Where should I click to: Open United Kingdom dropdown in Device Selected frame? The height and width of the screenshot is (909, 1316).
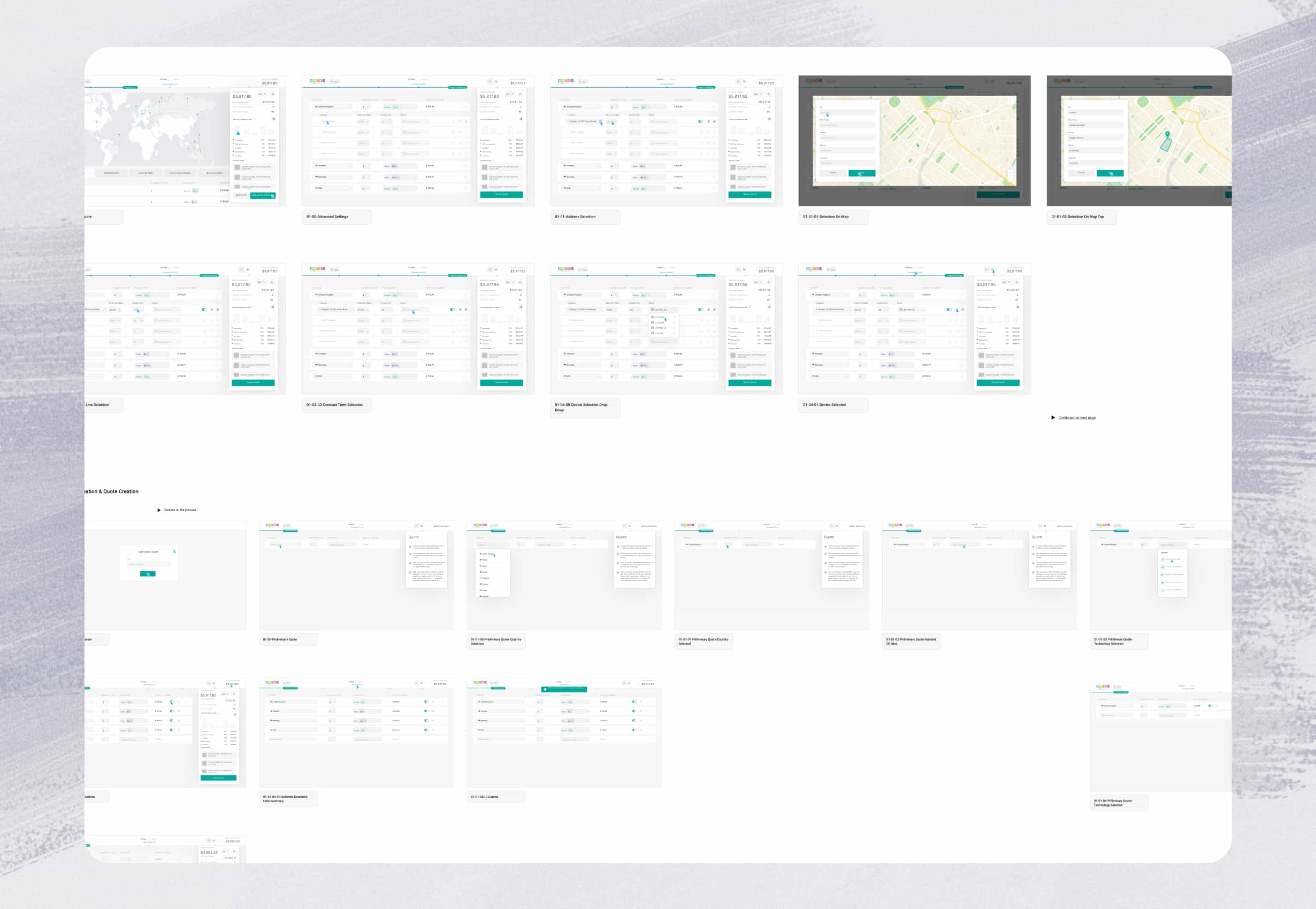coord(829,295)
